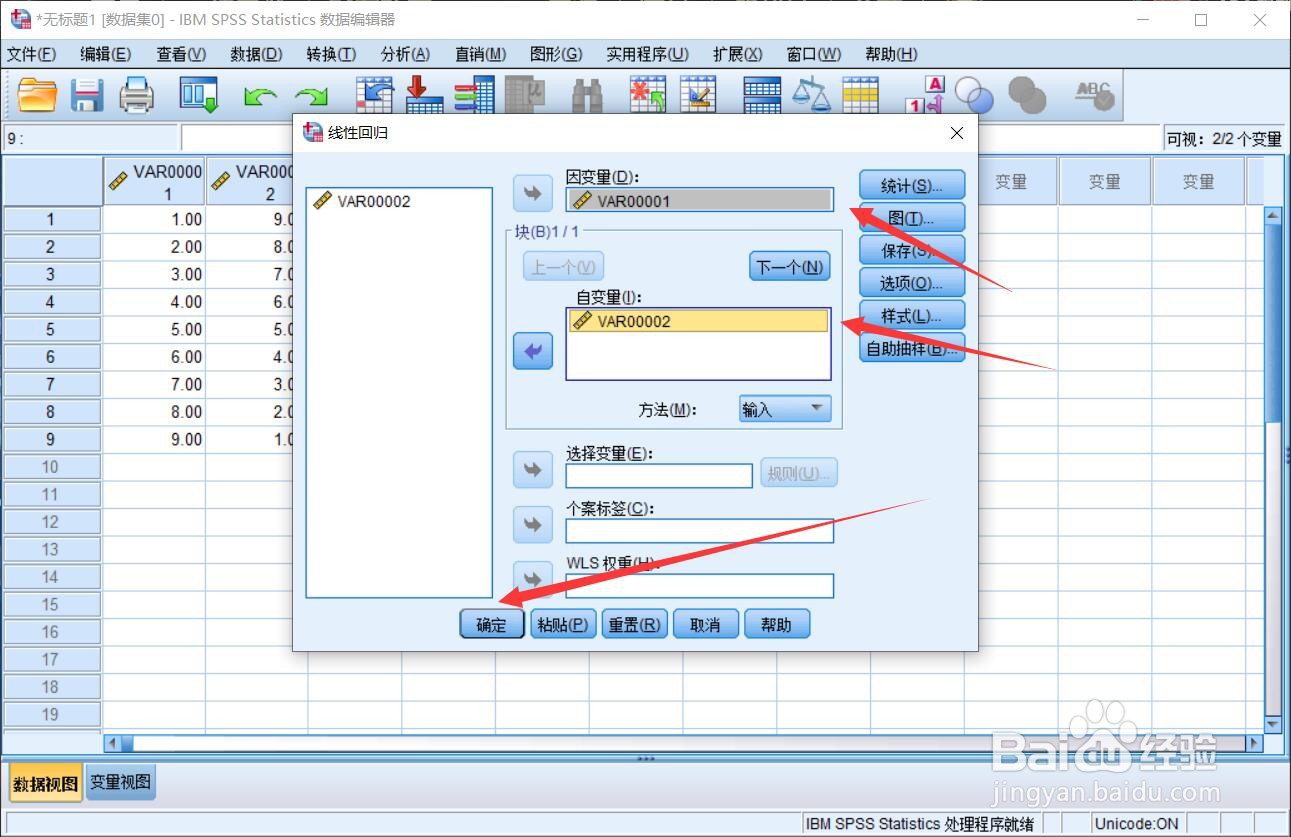Click the Go to case icon
Image resolution: width=1291 pixels, height=837 pixels.
(x=375, y=96)
